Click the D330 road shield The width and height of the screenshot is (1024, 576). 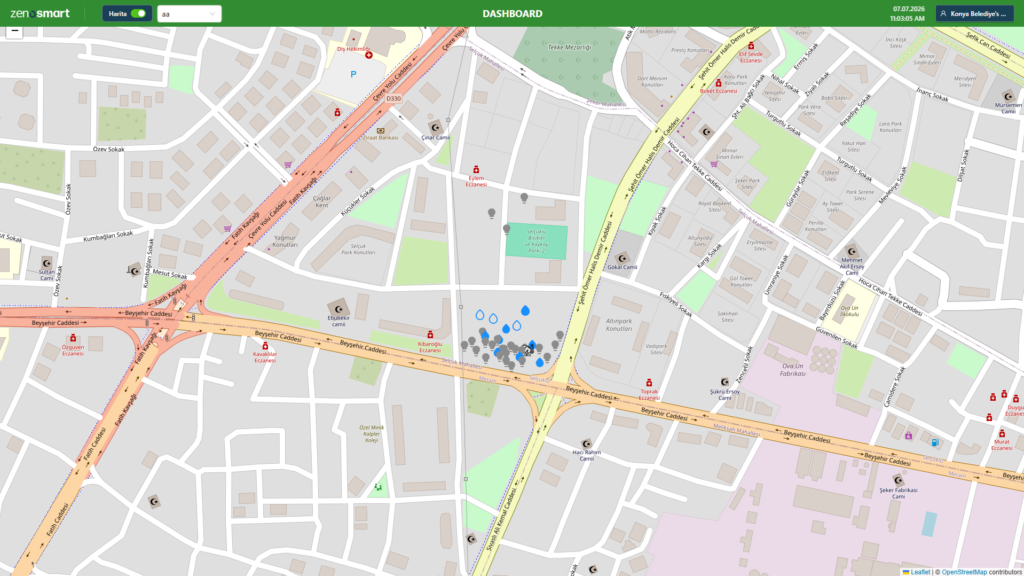pyautogui.click(x=393, y=99)
